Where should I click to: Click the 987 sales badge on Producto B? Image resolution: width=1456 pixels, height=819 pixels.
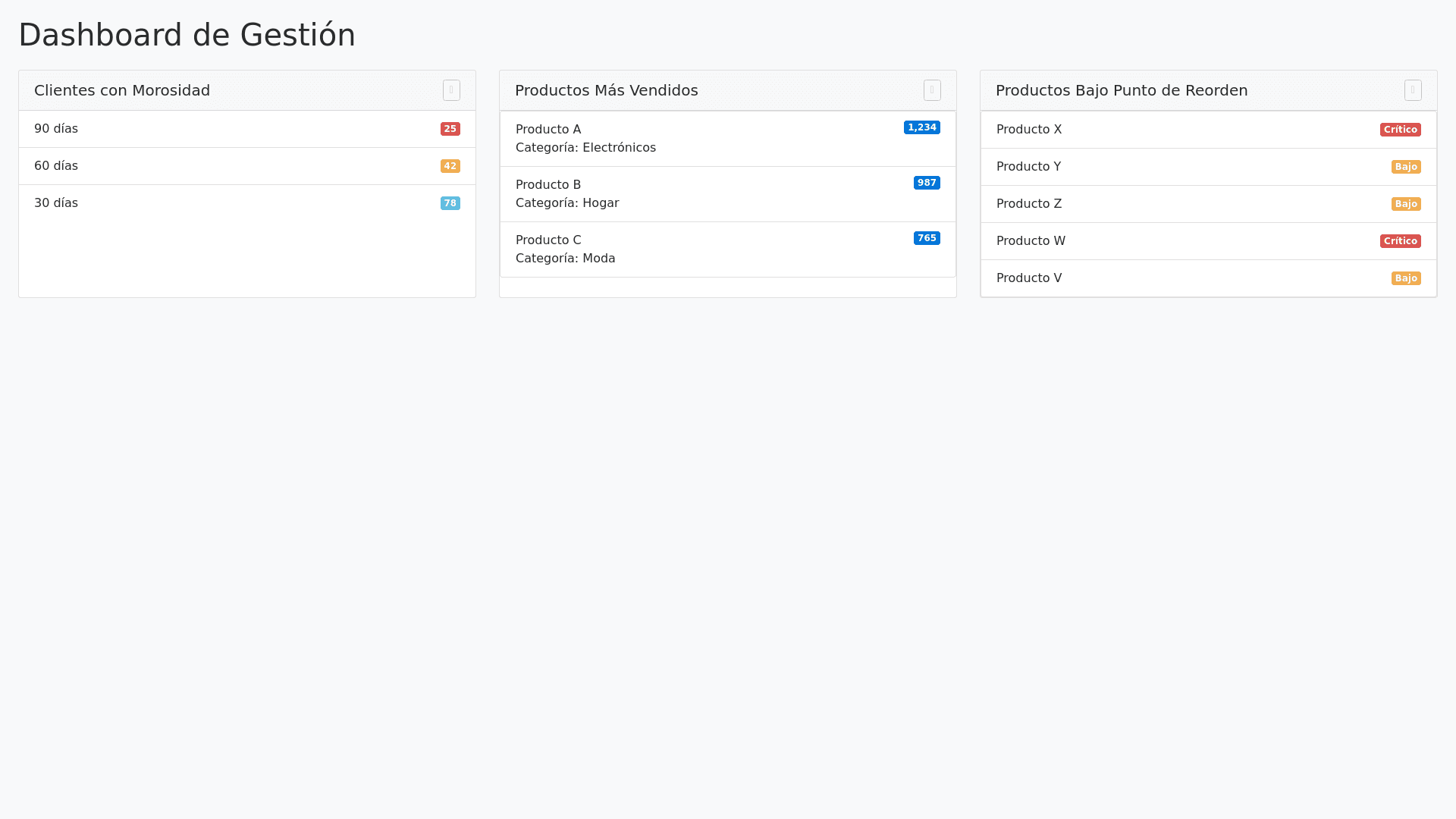tap(927, 183)
